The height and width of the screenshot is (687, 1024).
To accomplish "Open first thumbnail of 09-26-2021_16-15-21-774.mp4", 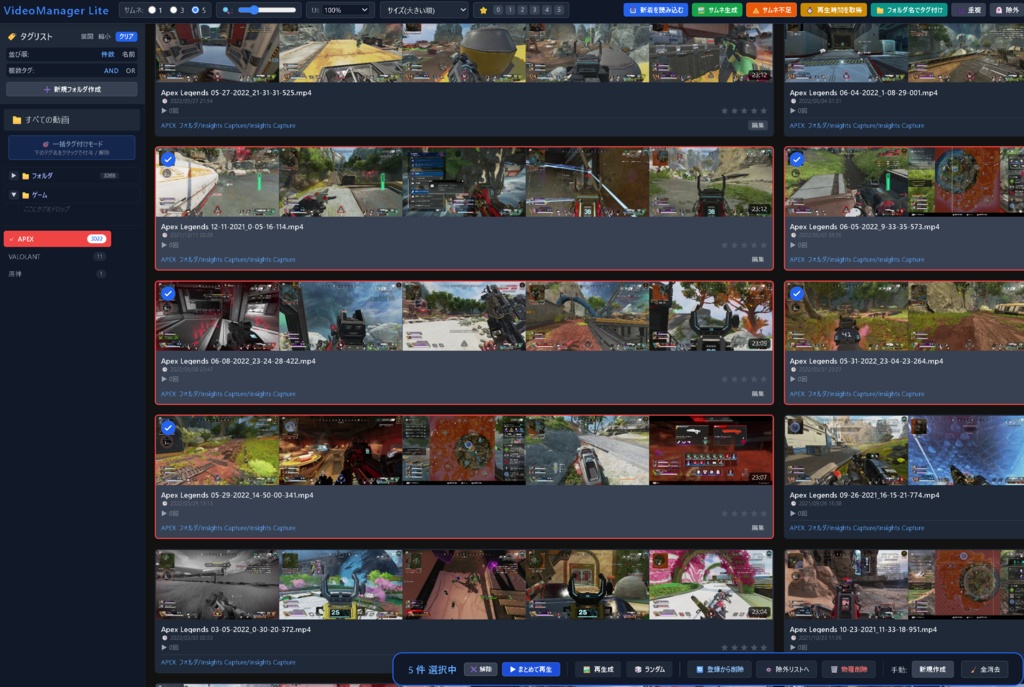I will [846, 451].
